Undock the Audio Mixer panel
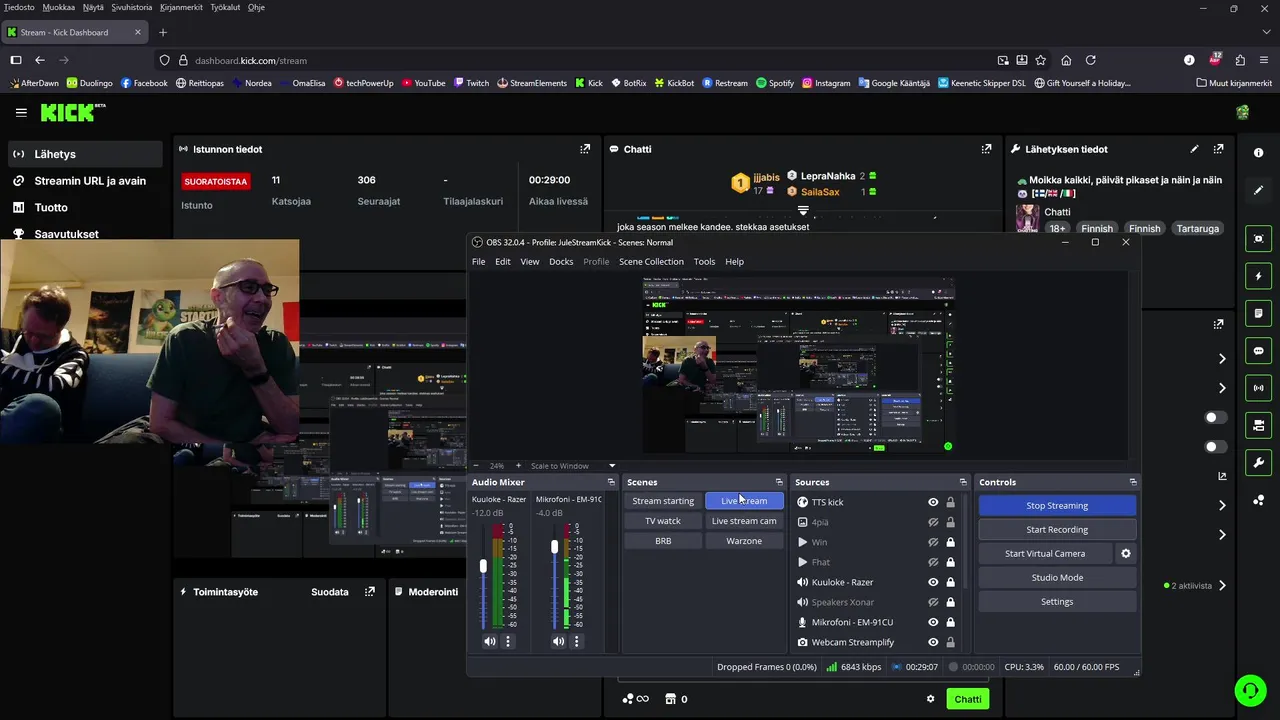 pyautogui.click(x=611, y=482)
